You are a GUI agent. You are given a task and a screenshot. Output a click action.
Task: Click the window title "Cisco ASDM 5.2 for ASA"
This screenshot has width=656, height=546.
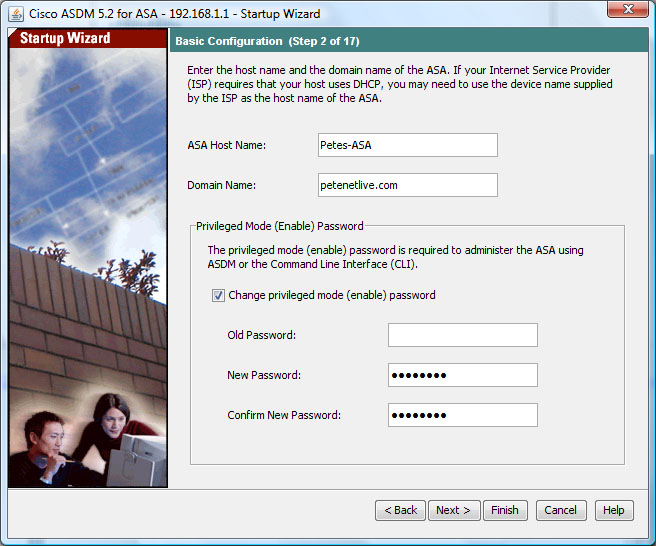point(93,14)
